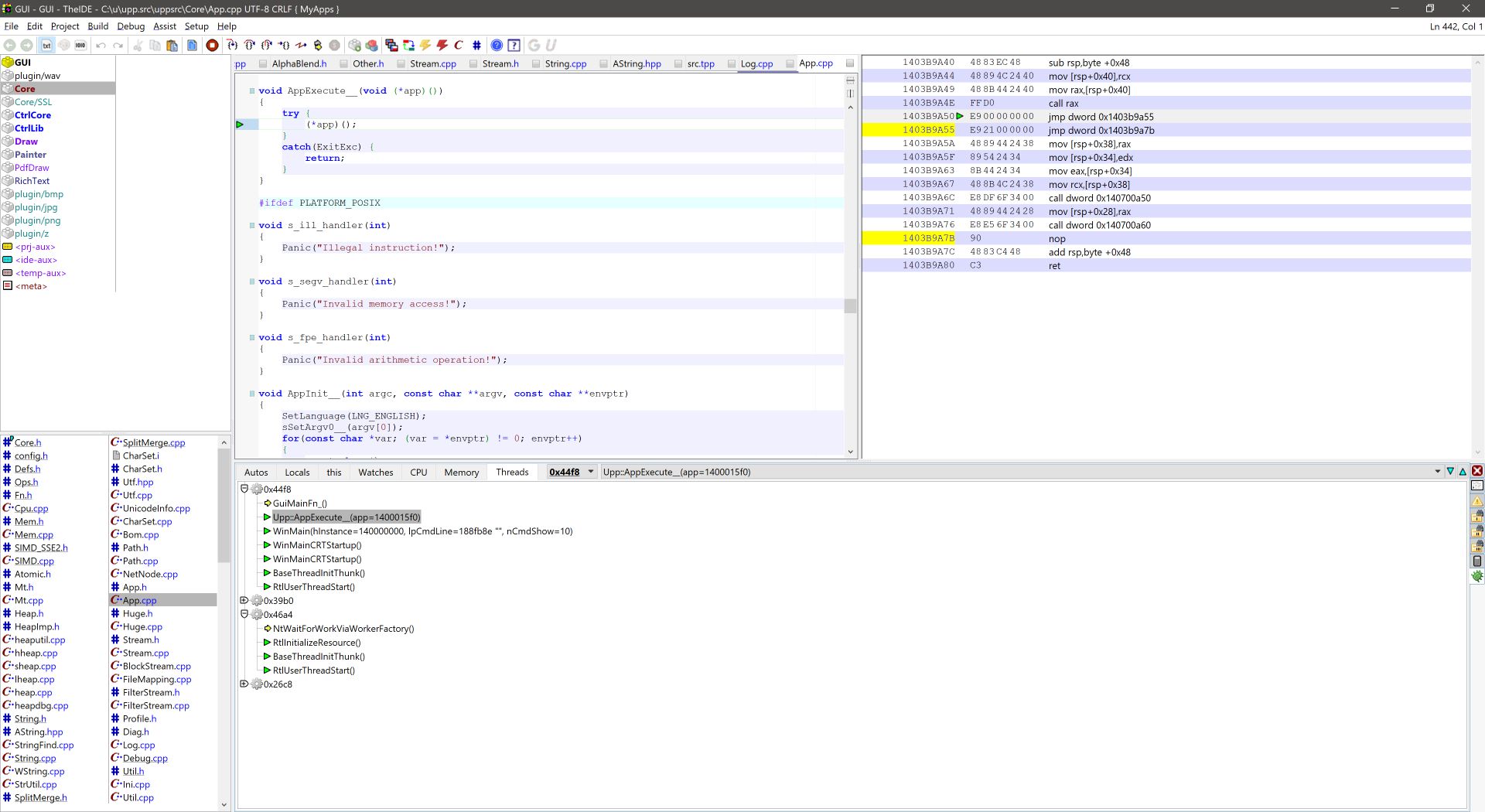Click the green bug debug icon

point(1476,576)
